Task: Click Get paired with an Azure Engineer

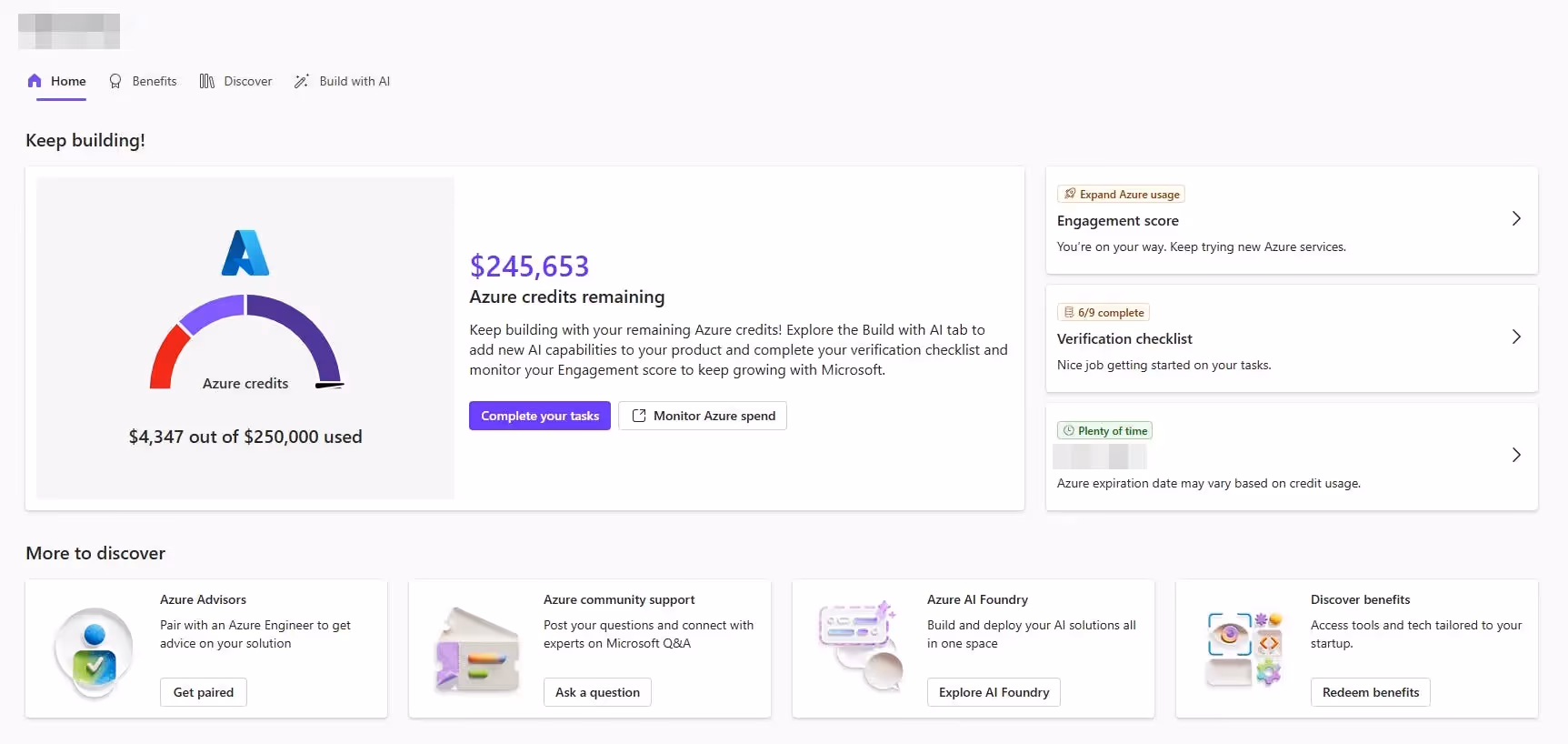Action: coord(202,692)
